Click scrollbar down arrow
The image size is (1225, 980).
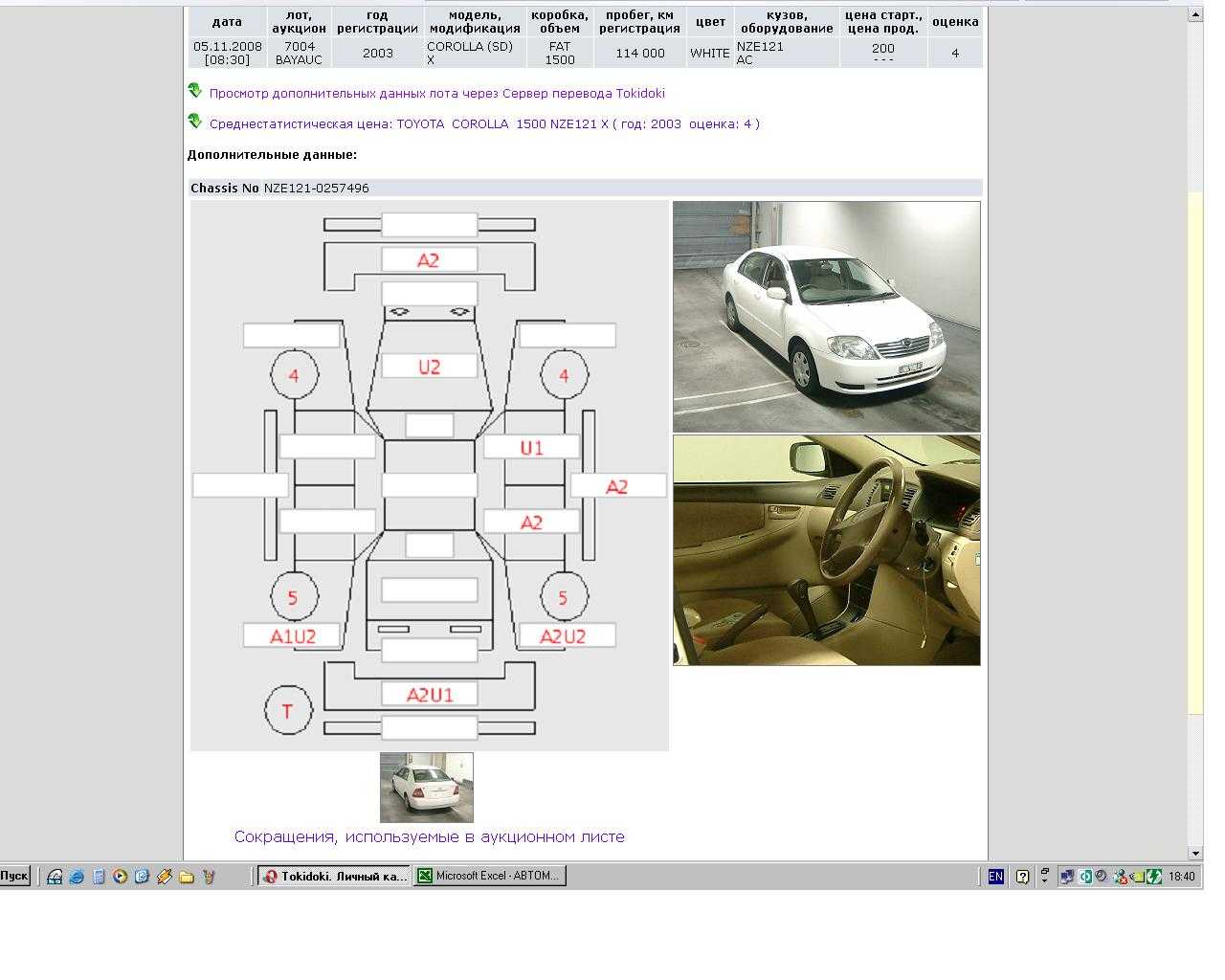click(1195, 853)
